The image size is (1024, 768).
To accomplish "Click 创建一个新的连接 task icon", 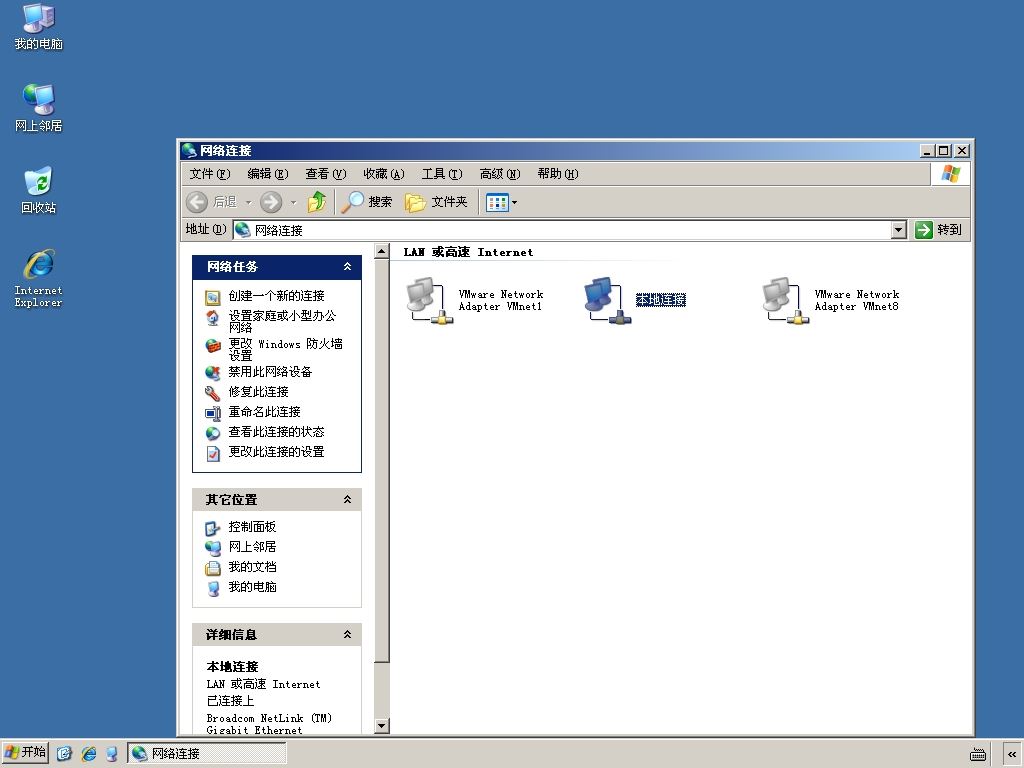I will coord(213,297).
